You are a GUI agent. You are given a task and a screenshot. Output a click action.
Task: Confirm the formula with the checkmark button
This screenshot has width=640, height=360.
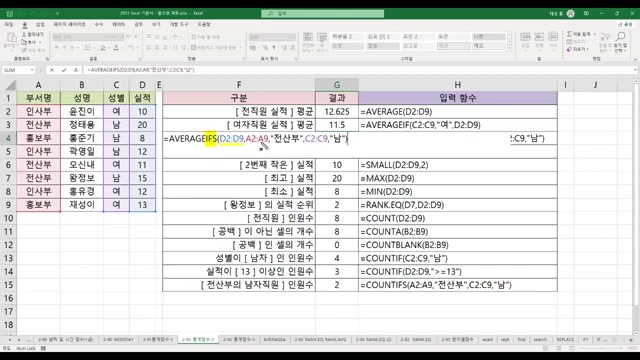point(64,70)
